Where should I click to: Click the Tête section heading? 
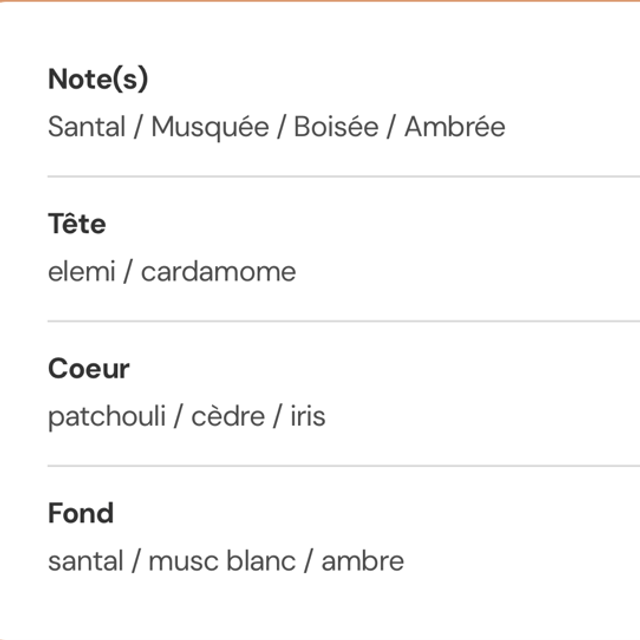tap(77, 224)
